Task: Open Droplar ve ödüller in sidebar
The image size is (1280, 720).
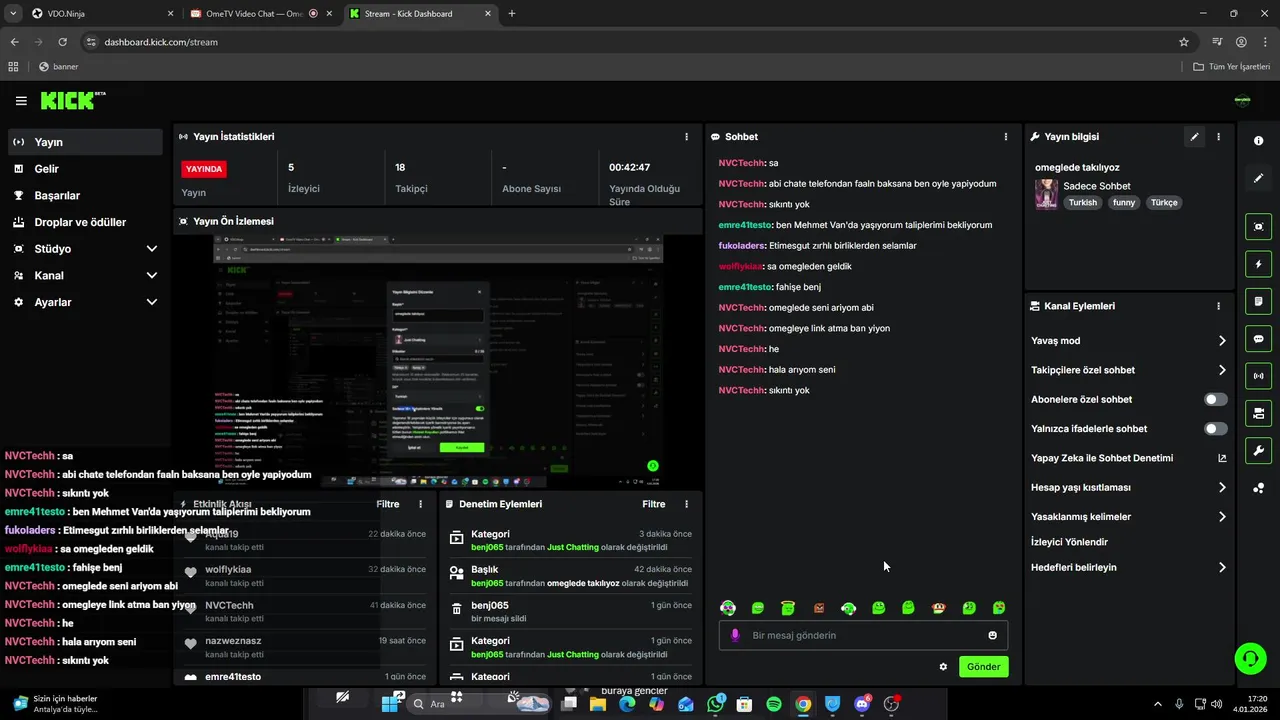Action: (x=86, y=222)
